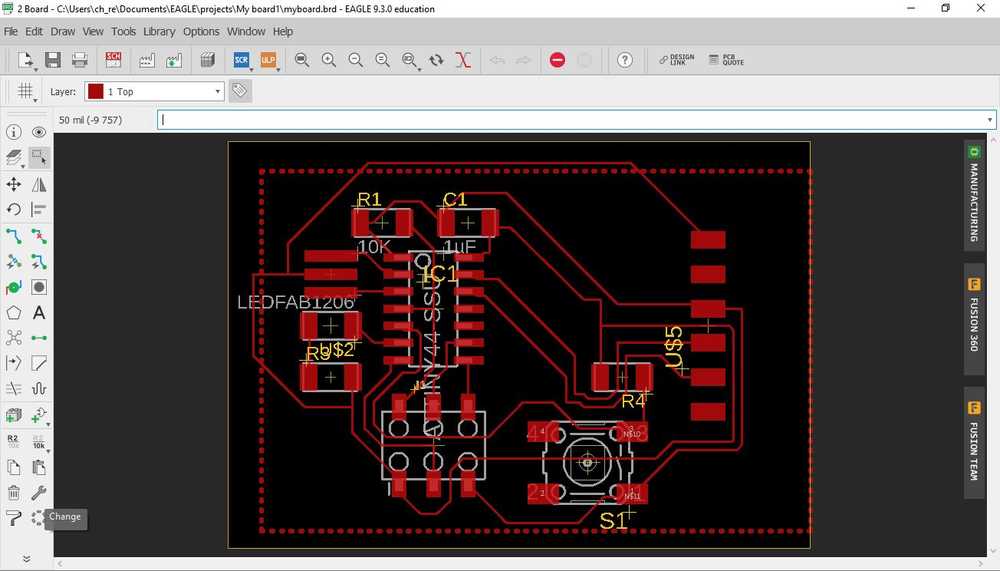Select the Meander wave tool
Screen dimensions: 1000x571
pos(39,389)
